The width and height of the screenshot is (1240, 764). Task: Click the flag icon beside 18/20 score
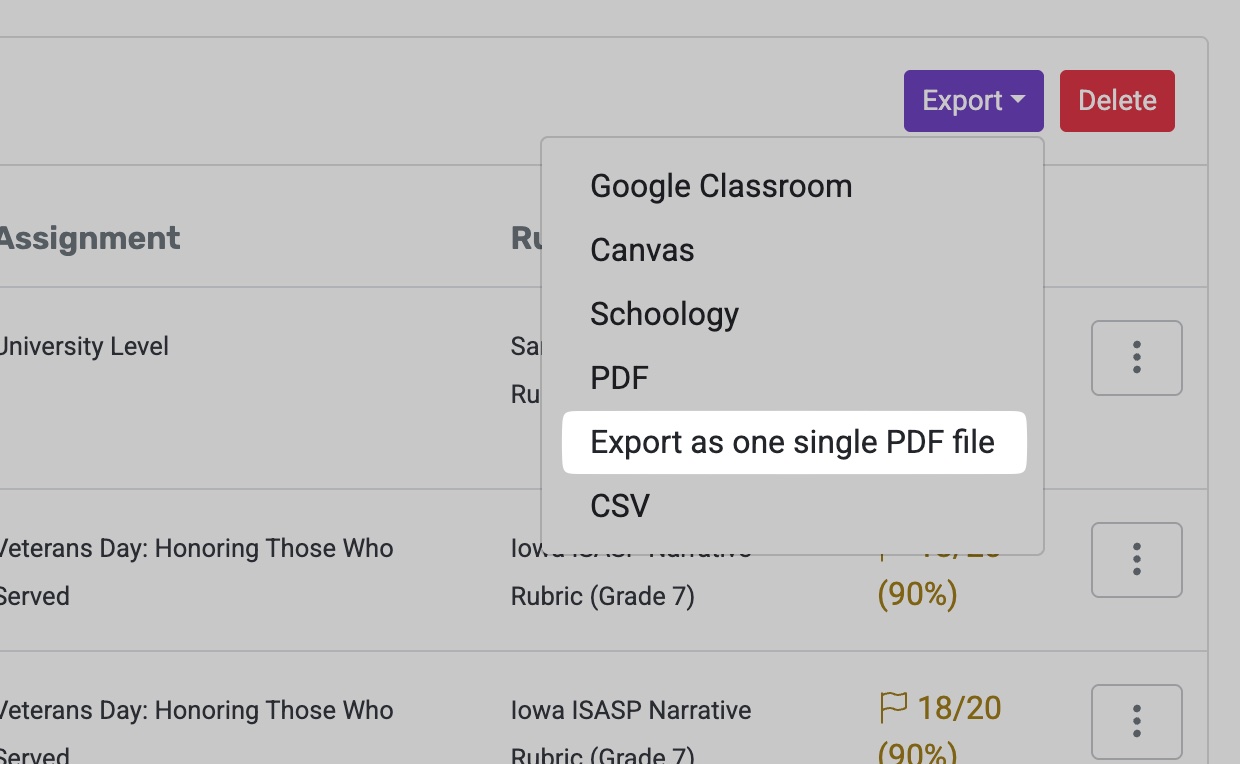893,707
